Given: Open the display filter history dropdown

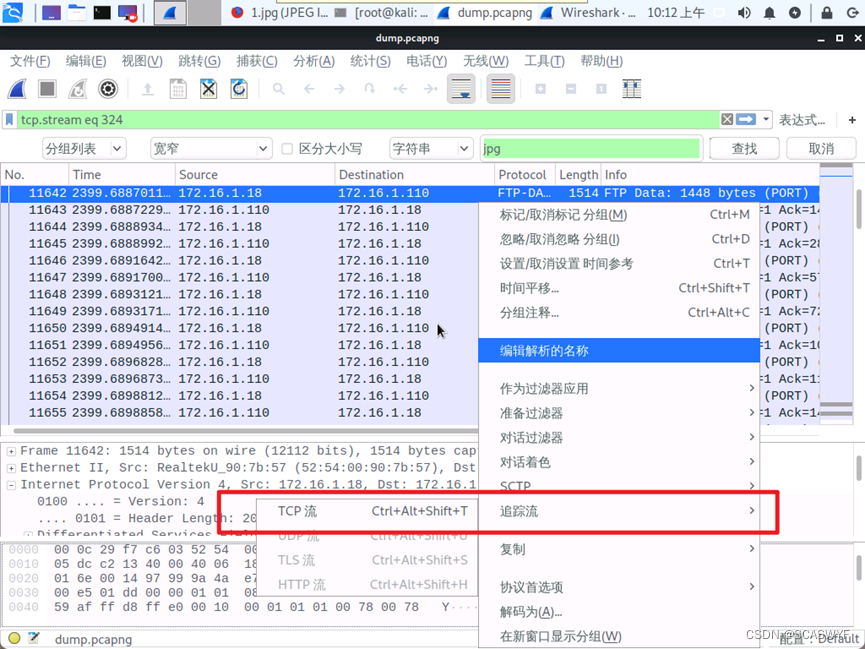Looking at the screenshot, I should 766,120.
